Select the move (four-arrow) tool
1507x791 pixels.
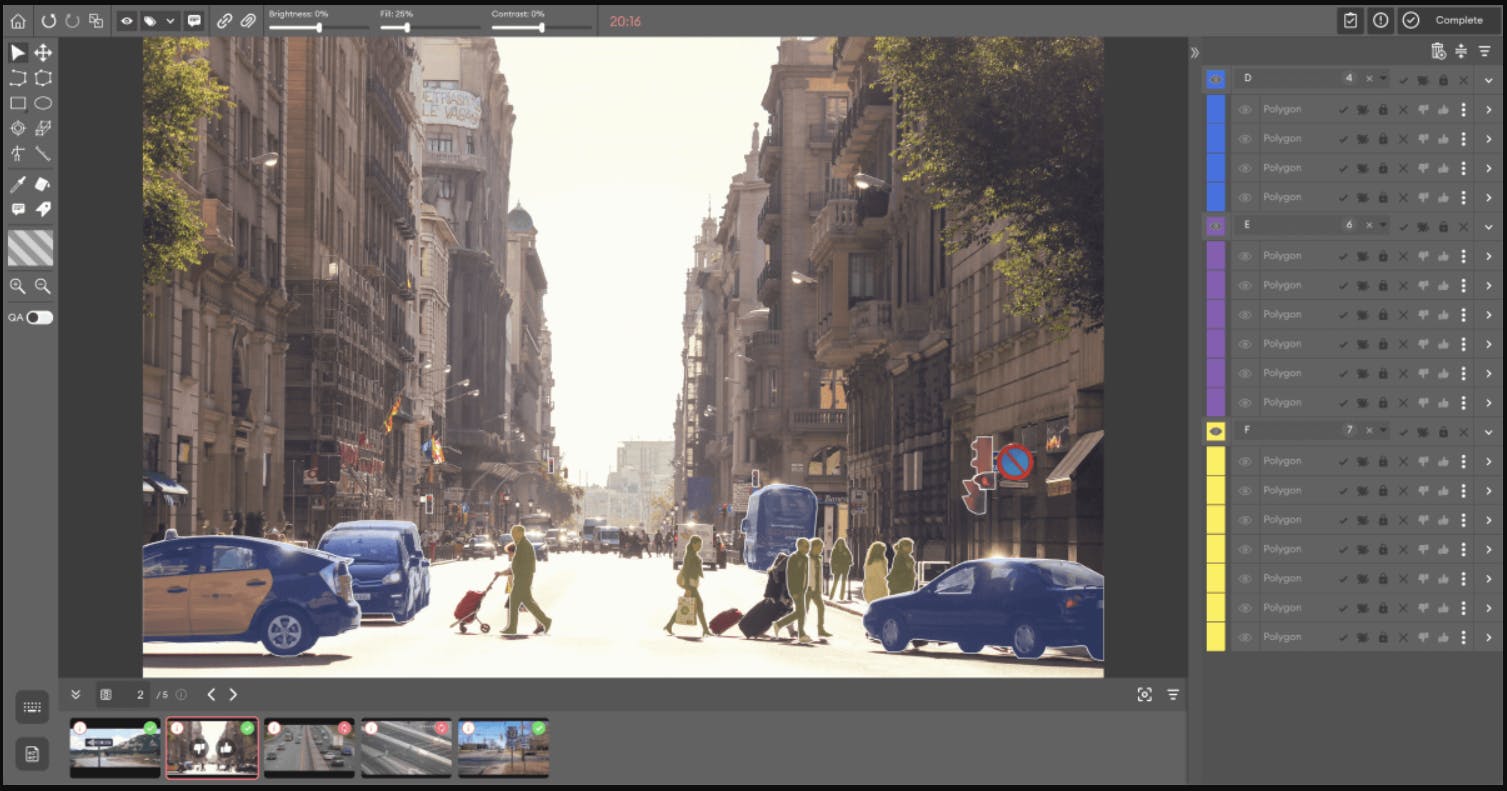tap(43, 53)
